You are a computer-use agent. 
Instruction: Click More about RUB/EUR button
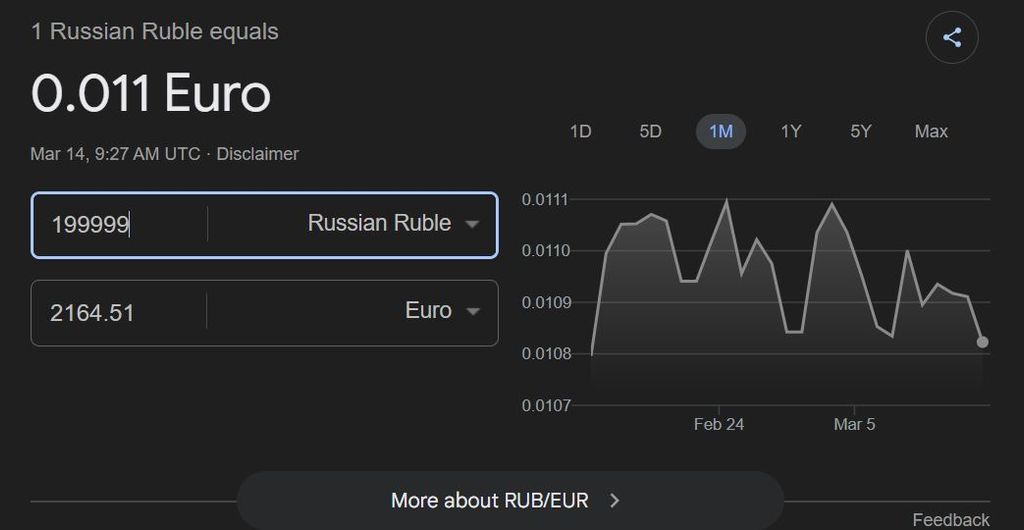pos(509,500)
